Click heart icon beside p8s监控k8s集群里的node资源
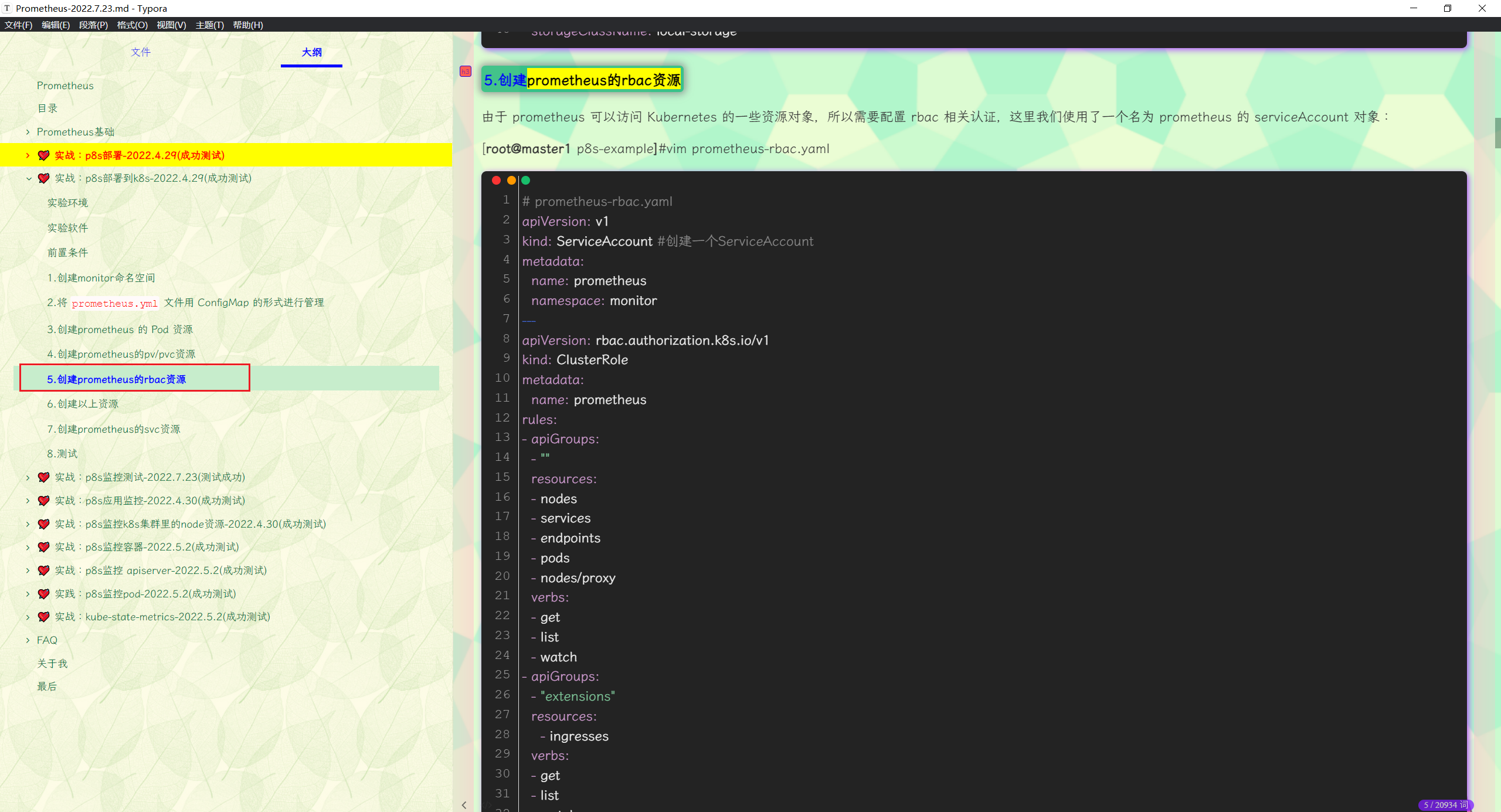Image resolution: width=1501 pixels, height=812 pixels. (43, 524)
